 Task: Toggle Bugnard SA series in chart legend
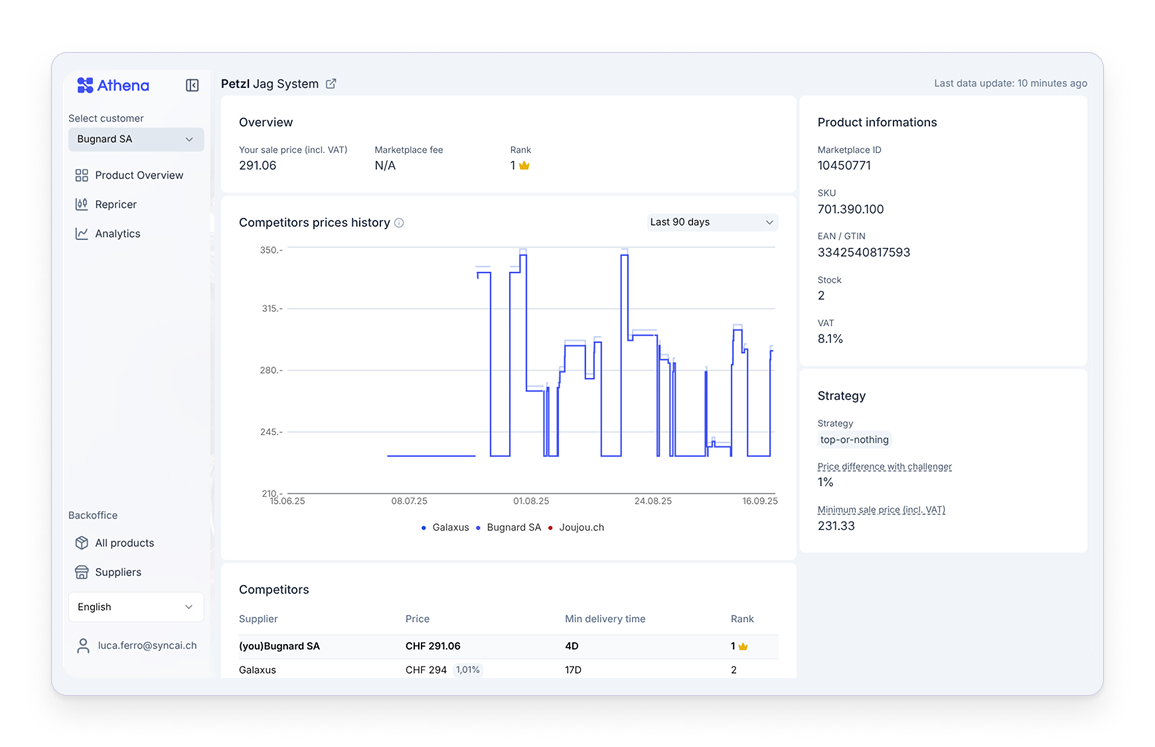coord(508,527)
